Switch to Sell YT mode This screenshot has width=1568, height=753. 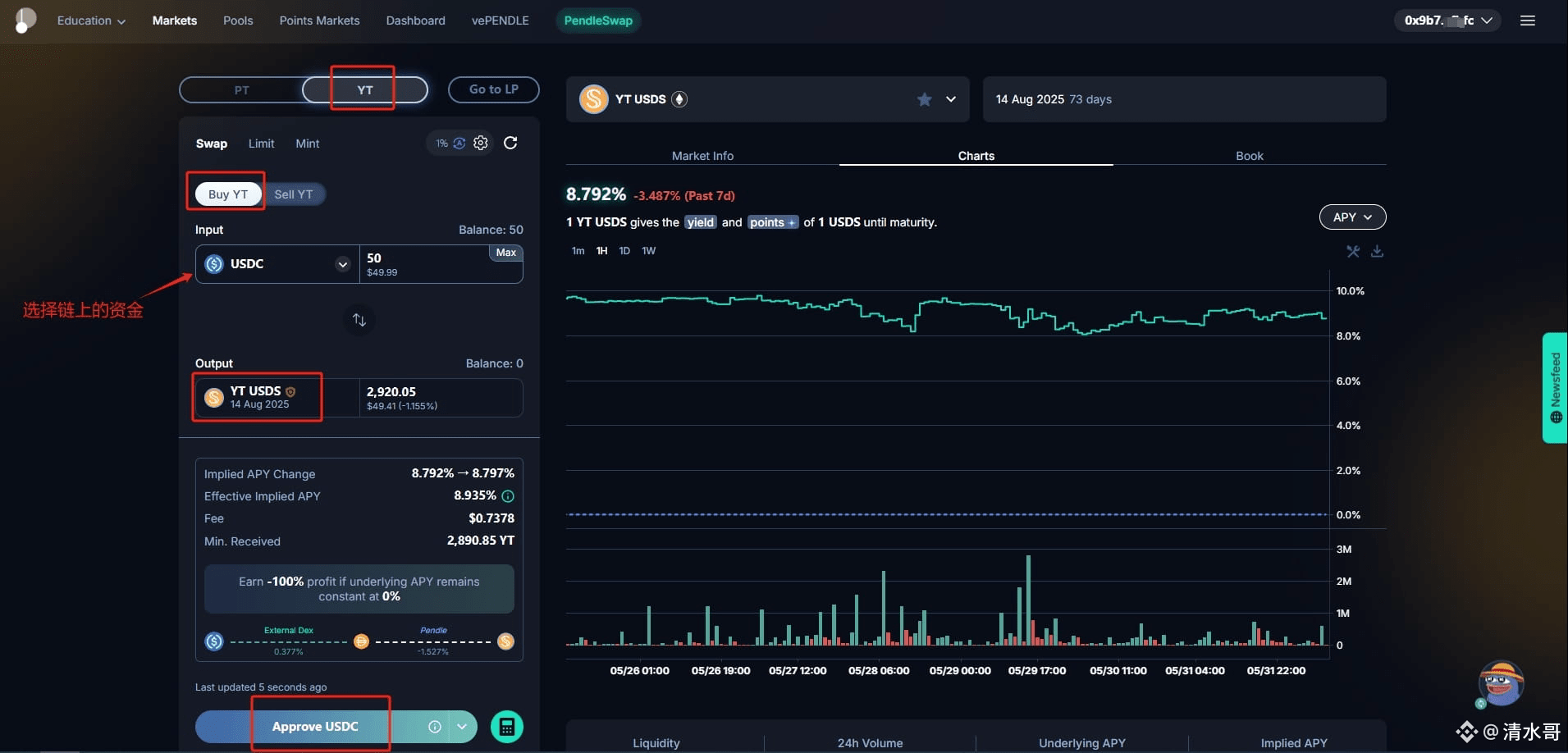pyautogui.click(x=294, y=194)
